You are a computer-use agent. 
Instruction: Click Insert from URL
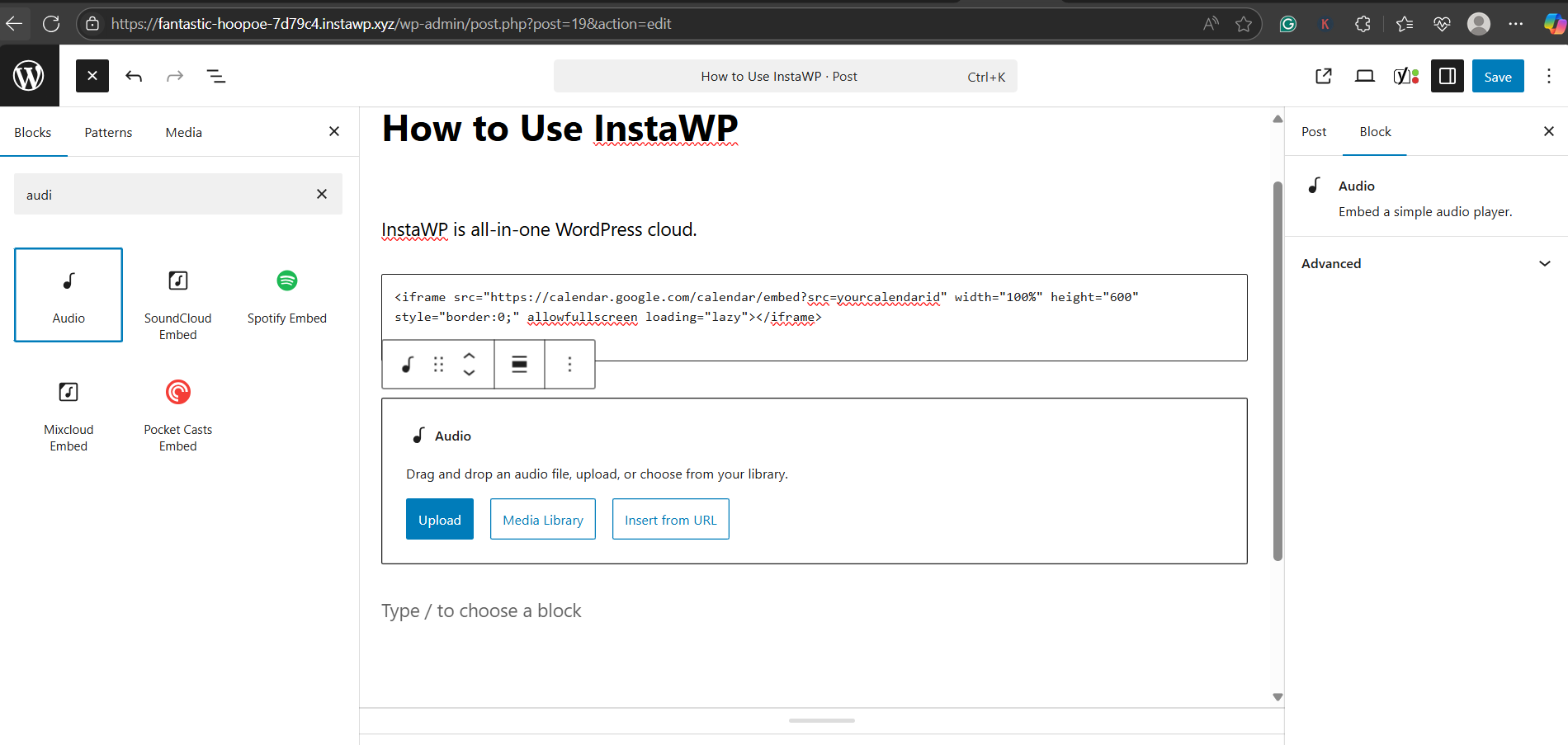(x=671, y=519)
